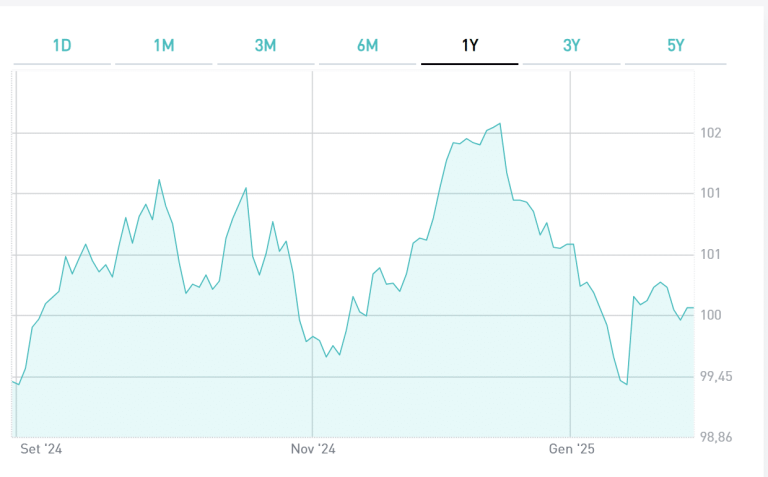Click the chart's highest peak above 102

pos(499,124)
